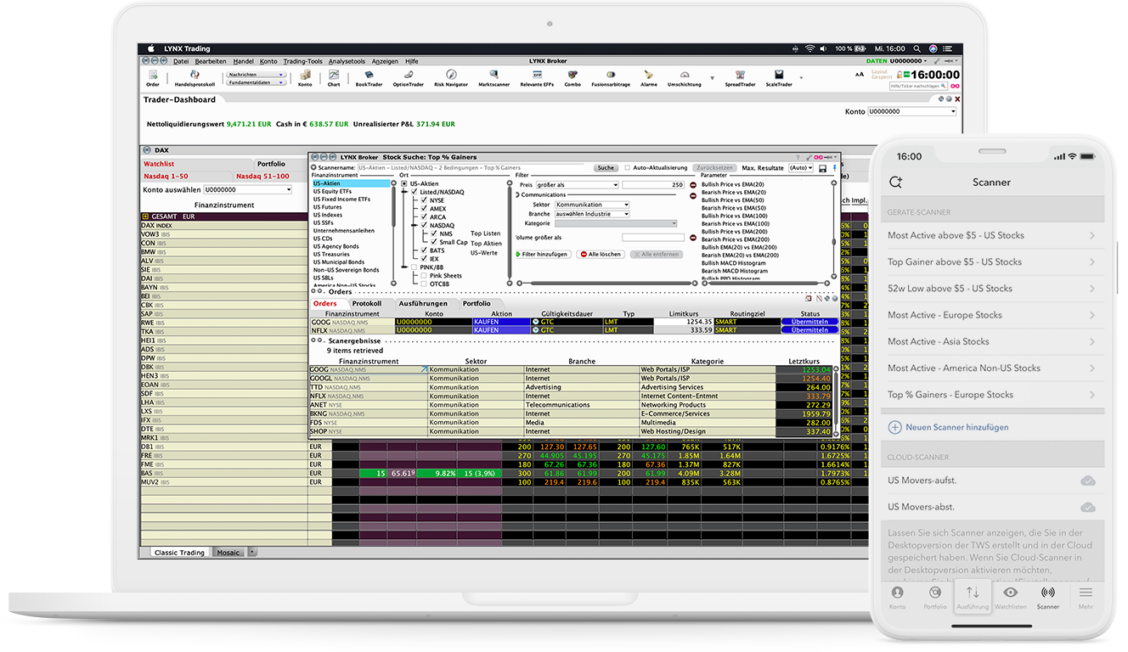
Task: Click the font size AA icon
Action: click(x=859, y=74)
